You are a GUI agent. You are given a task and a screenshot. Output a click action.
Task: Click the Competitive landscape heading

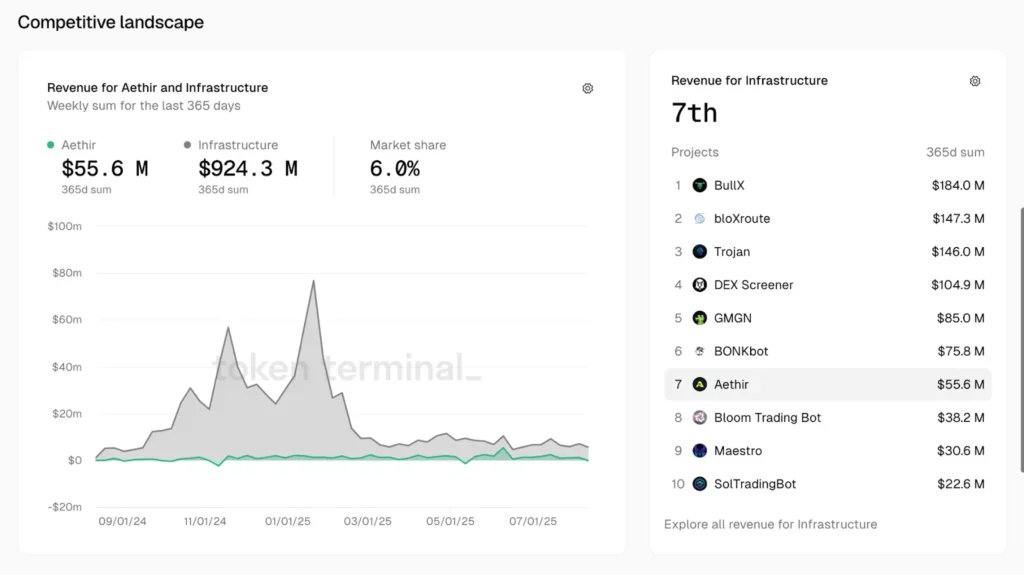pos(110,22)
